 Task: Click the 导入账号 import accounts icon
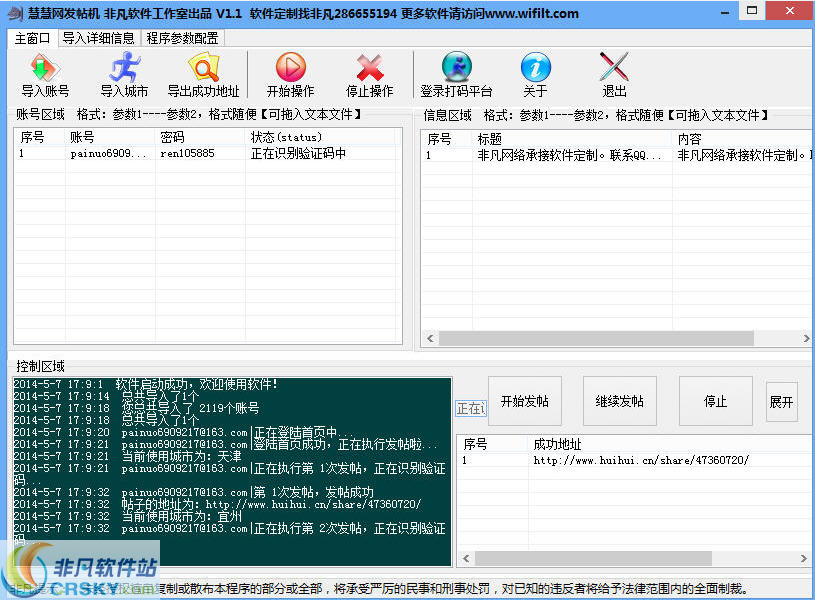tap(45, 68)
